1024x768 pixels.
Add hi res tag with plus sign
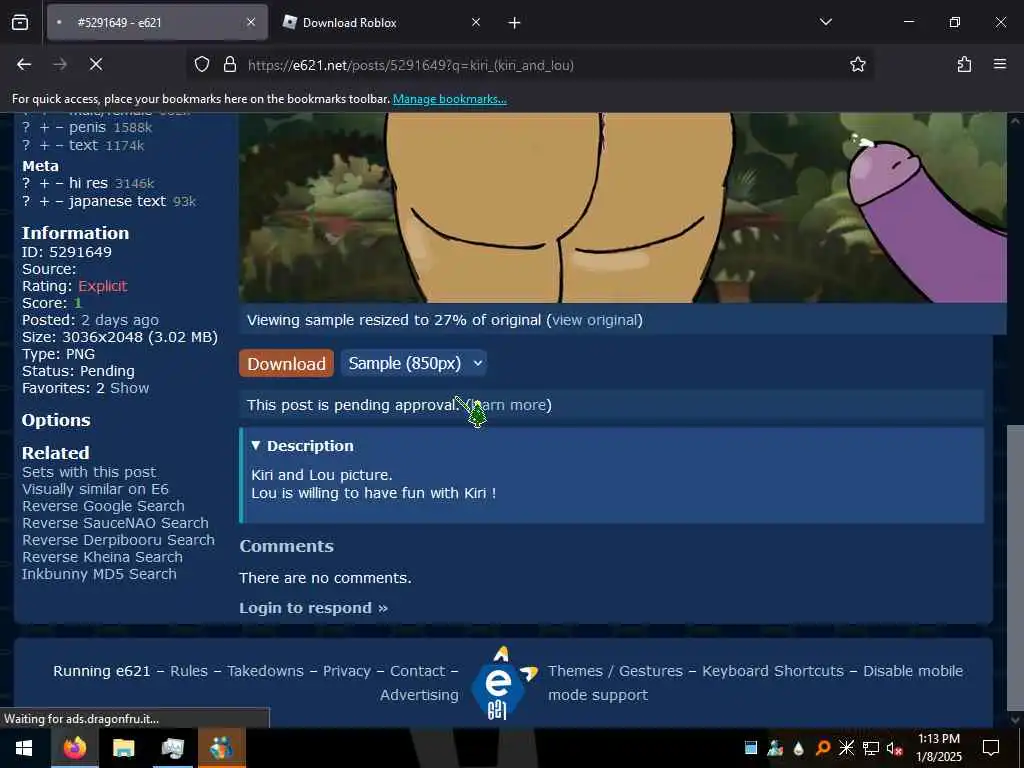pos(44,184)
